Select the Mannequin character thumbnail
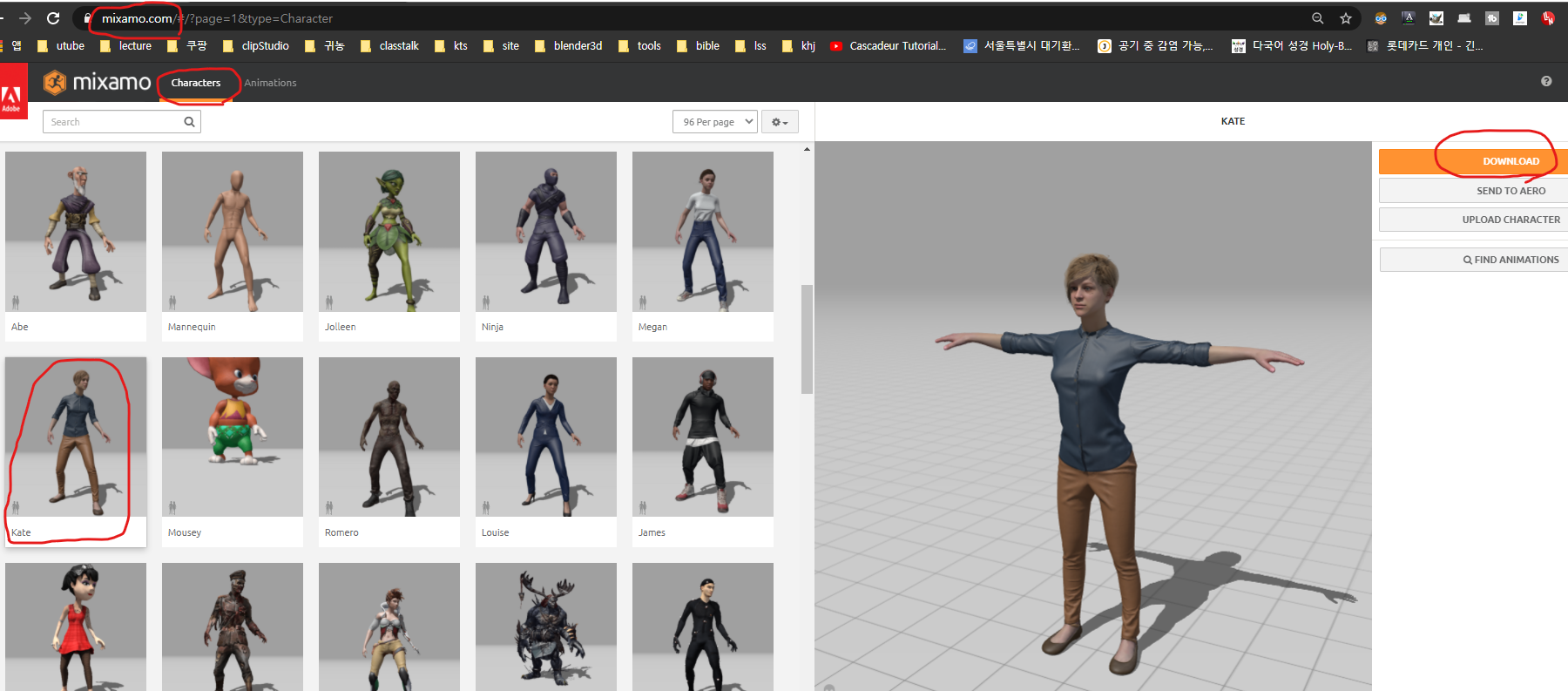The image size is (1568, 691). tap(233, 232)
